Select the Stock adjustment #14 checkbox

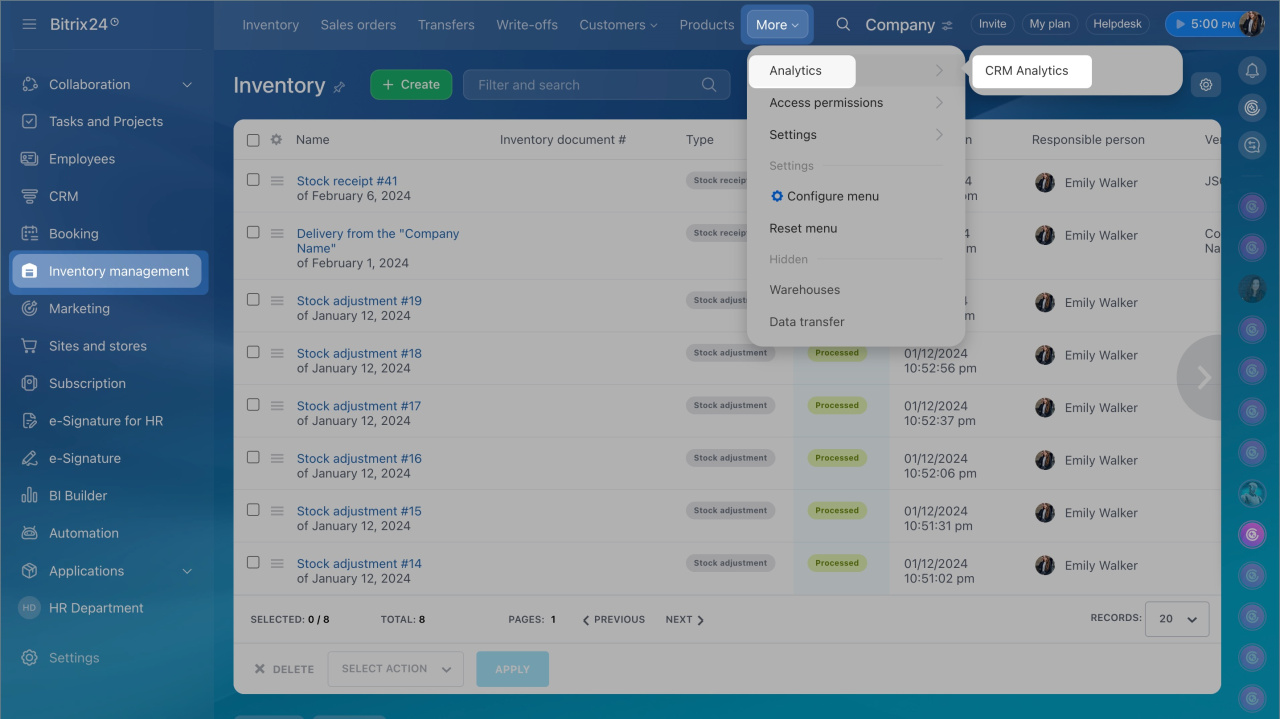(x=253, y=563)
